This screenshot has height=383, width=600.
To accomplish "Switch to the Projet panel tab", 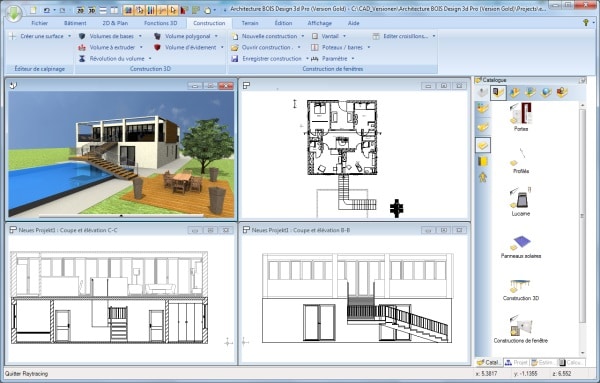I will click(x=516, y=362).
